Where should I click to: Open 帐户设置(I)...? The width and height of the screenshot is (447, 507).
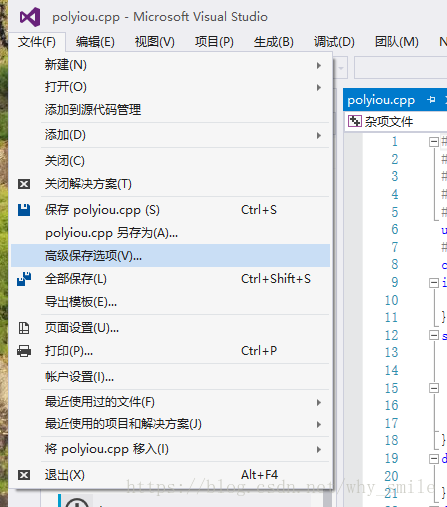[x=170, y=377]
